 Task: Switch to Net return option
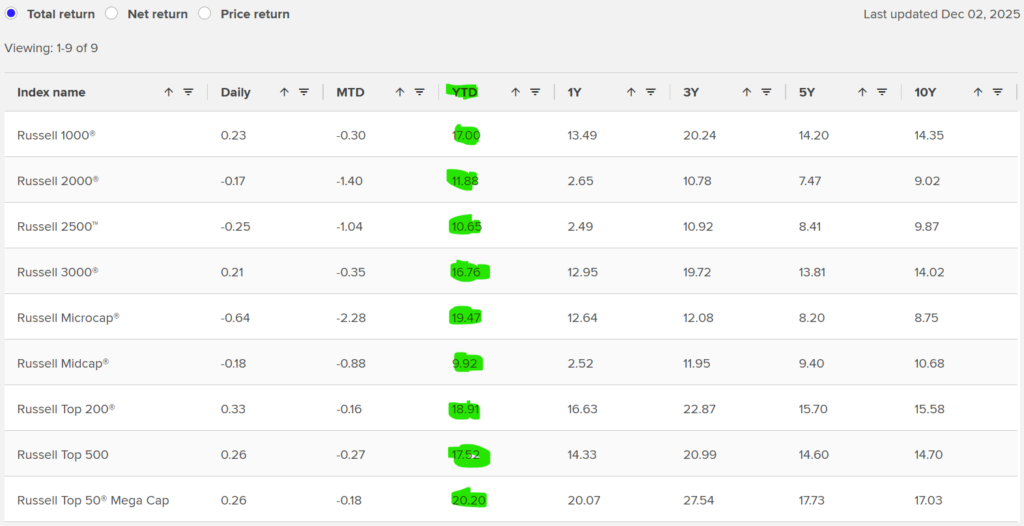pyautogui.click(x=111, y=14)
